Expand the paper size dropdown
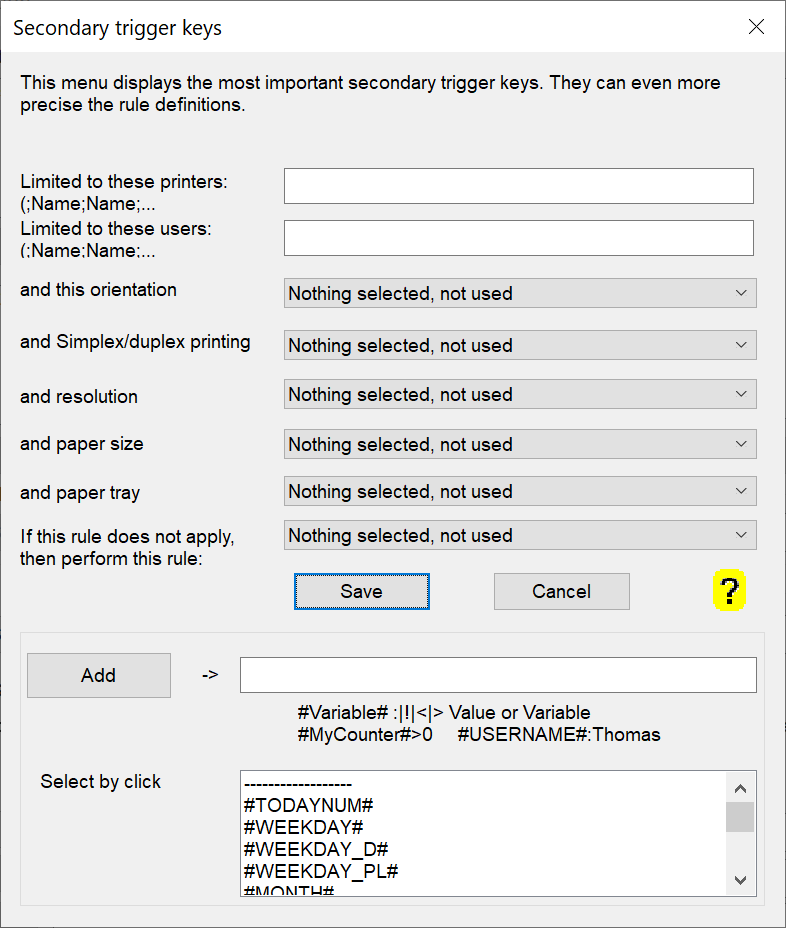Screen dimensions: 786x928 pyautogui.click(x=520, y=444)
